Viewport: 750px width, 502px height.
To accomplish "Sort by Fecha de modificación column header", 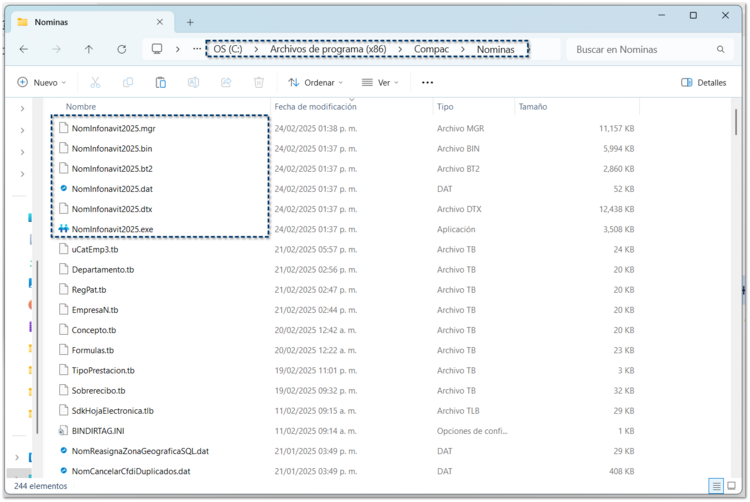I will coord(315,106).
